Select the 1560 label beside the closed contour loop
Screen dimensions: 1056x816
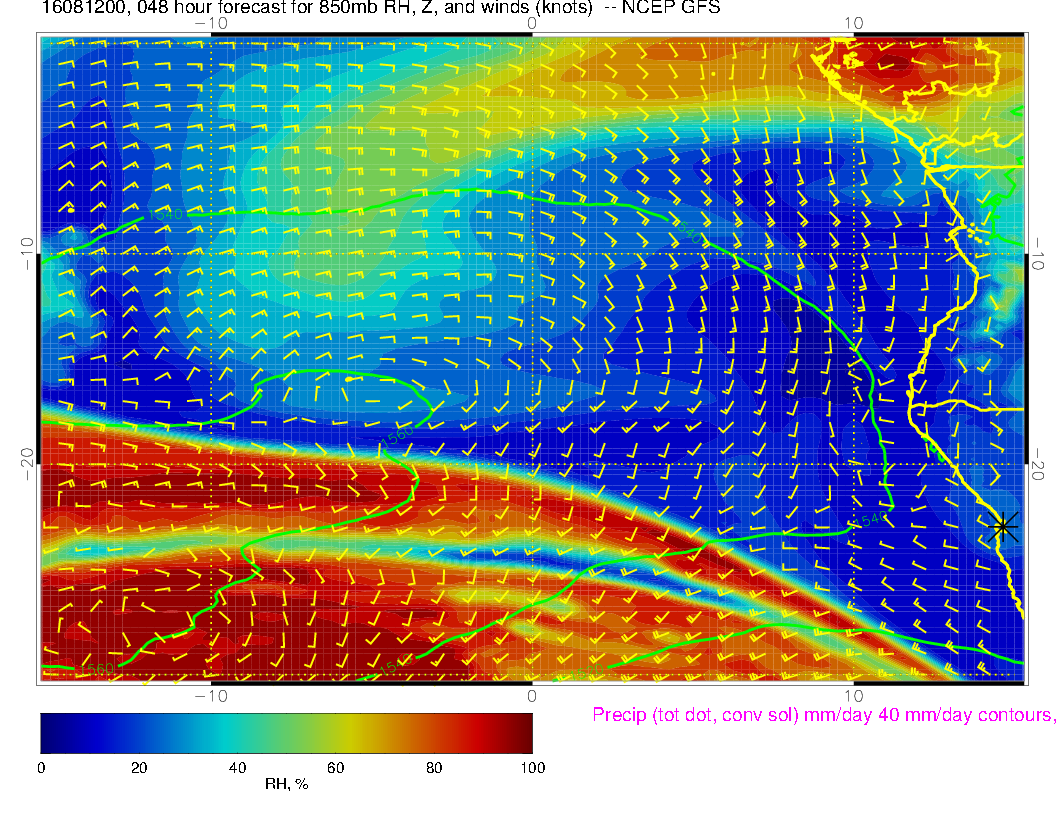(x=398, y=435)
